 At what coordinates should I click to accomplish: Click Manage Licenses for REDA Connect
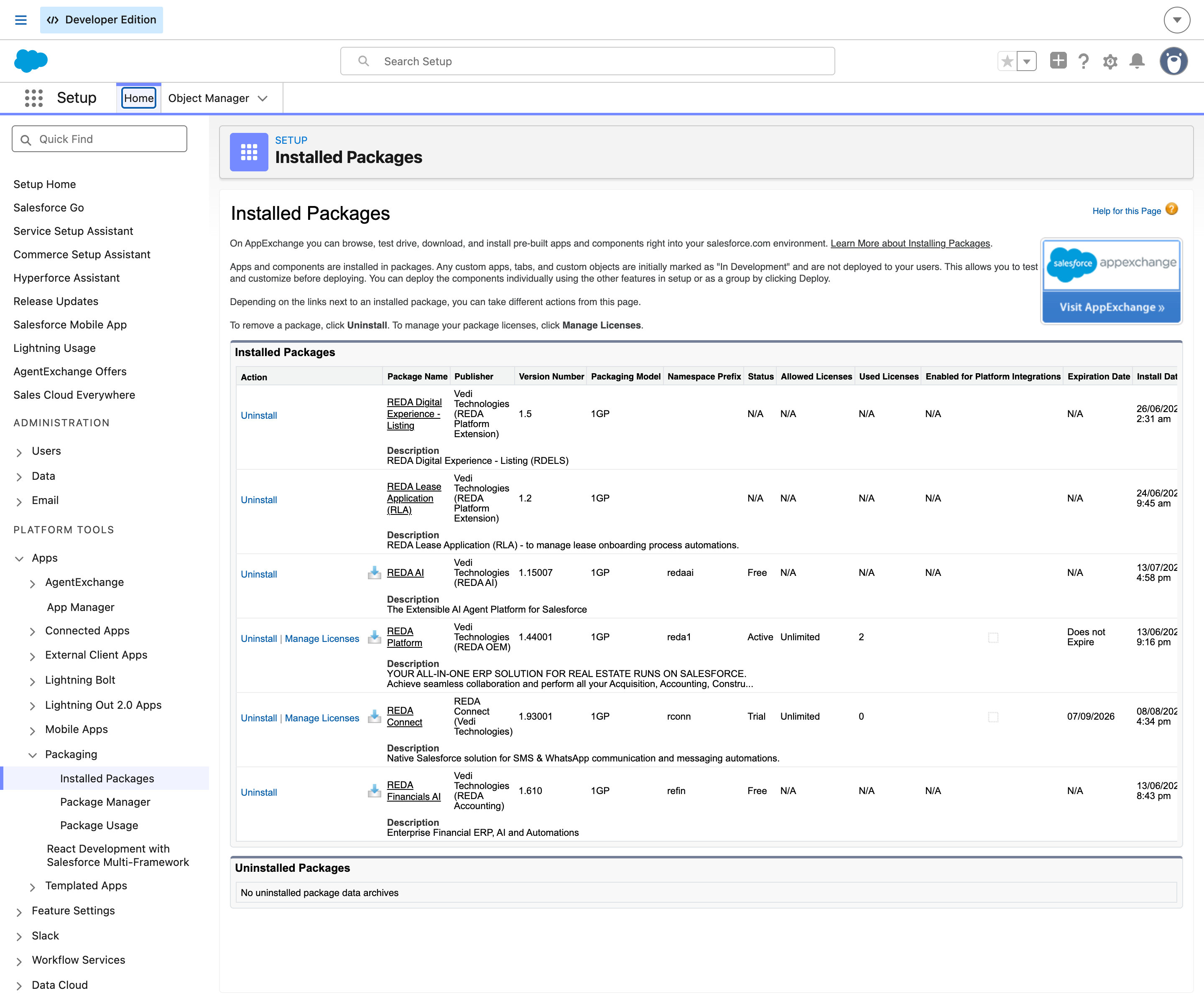[321, 718]
